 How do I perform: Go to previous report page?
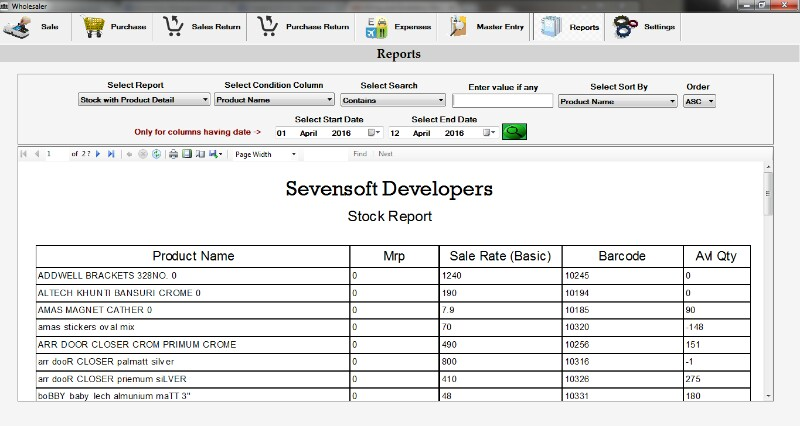pyautogui.click(x=37, y=154)
